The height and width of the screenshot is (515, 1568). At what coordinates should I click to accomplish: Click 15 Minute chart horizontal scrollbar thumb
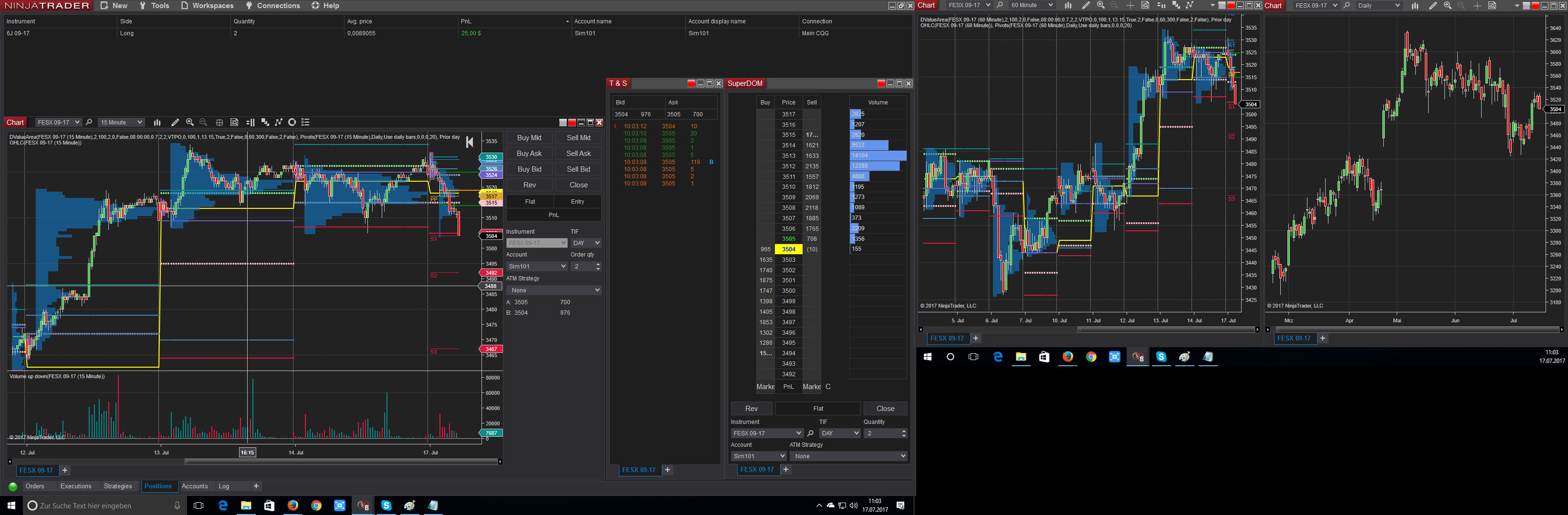coord(341,462)
